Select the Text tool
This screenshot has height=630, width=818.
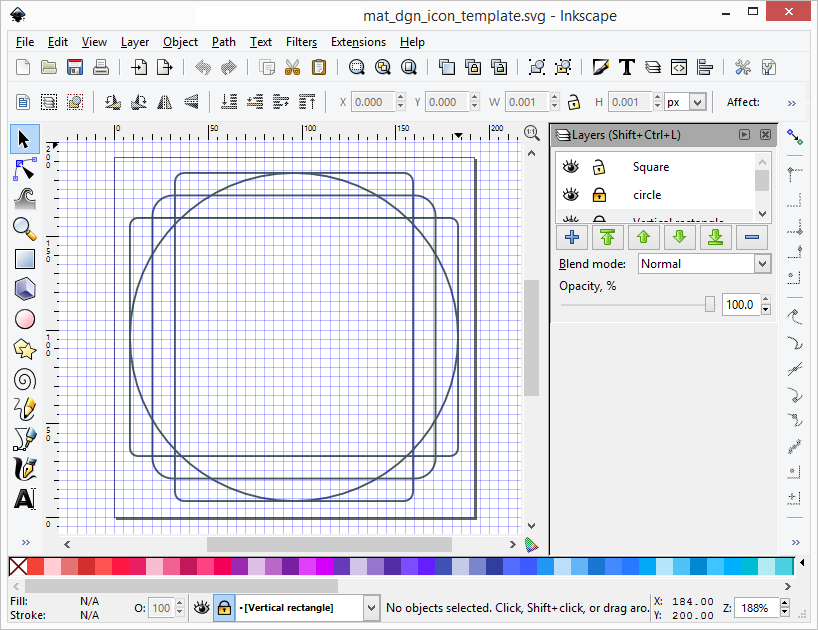tap(24, 499)
